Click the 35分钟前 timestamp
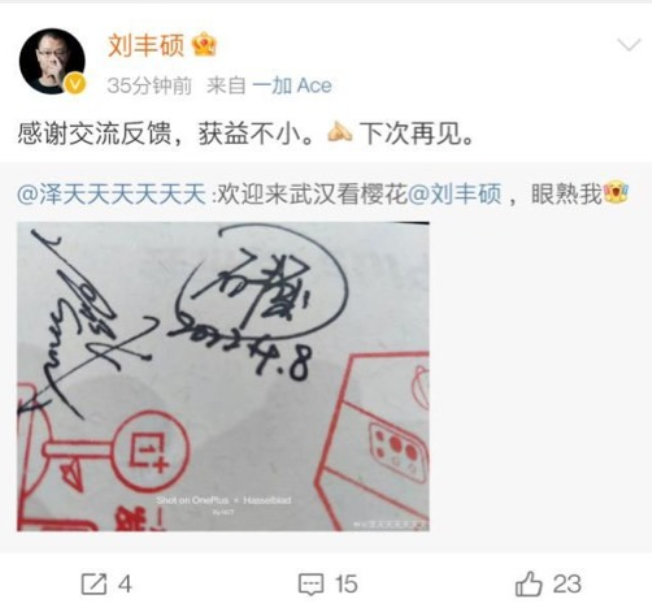This screenshot has width=652, height=610. 149,86
